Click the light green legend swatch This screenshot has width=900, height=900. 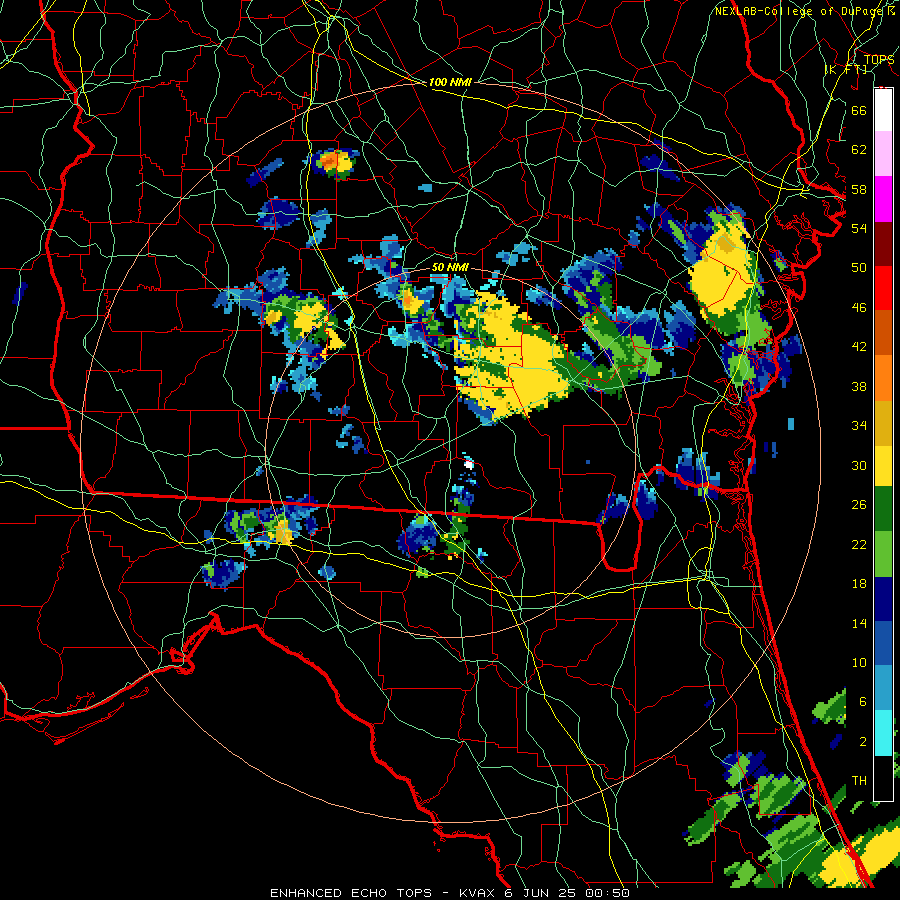click(x=883, y=553)
